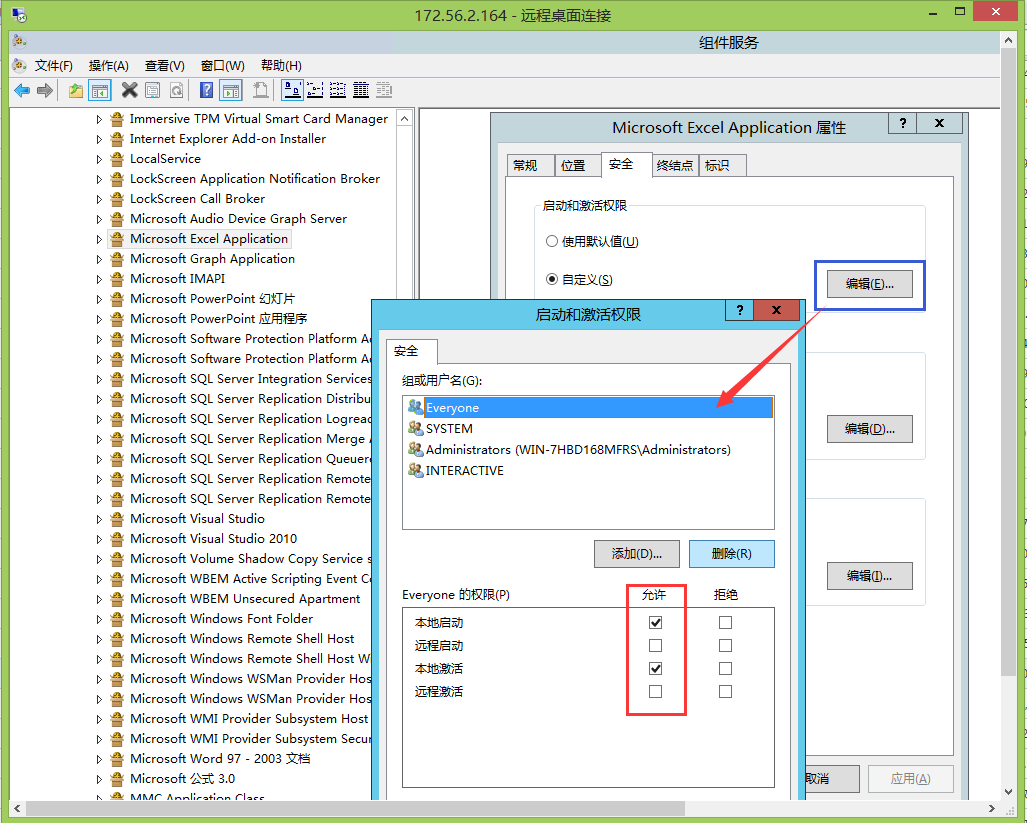Enable 远程激活 permission checkbox
The height and width of the screenshot is (823, 1027).
(656, 691)
